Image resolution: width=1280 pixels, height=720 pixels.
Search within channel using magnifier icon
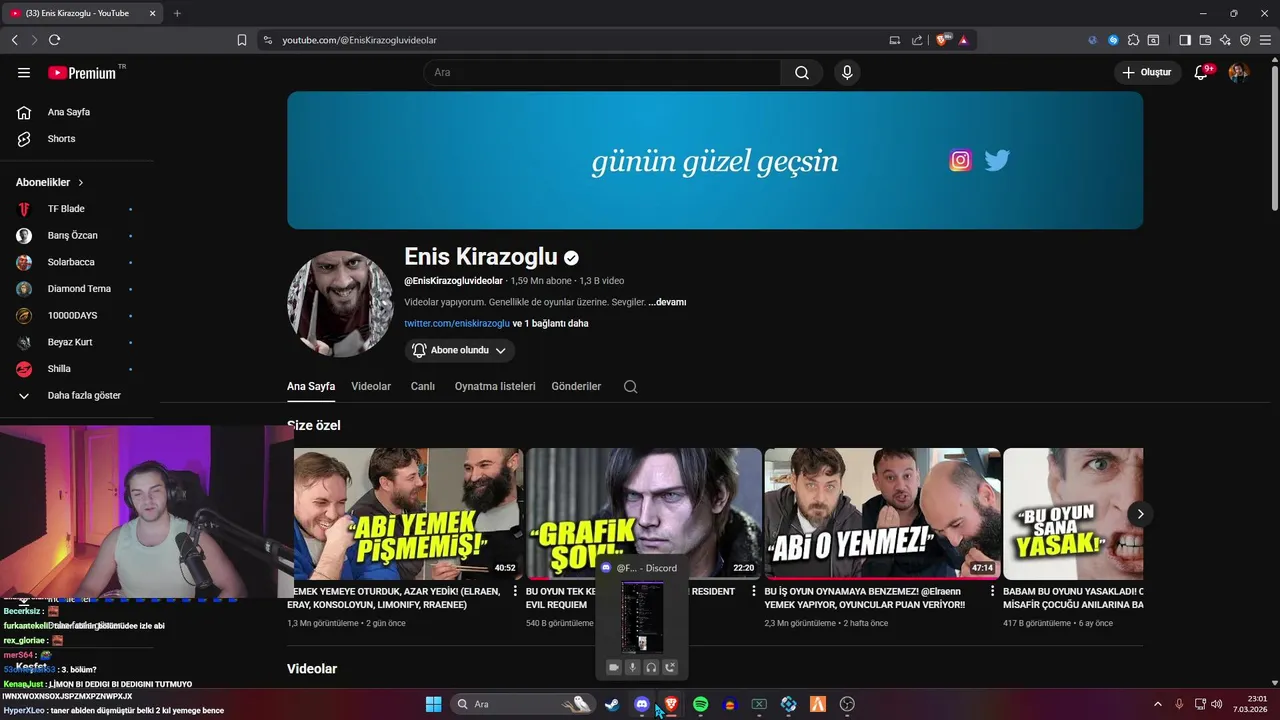pyautogui.click(x=630, y=387)
